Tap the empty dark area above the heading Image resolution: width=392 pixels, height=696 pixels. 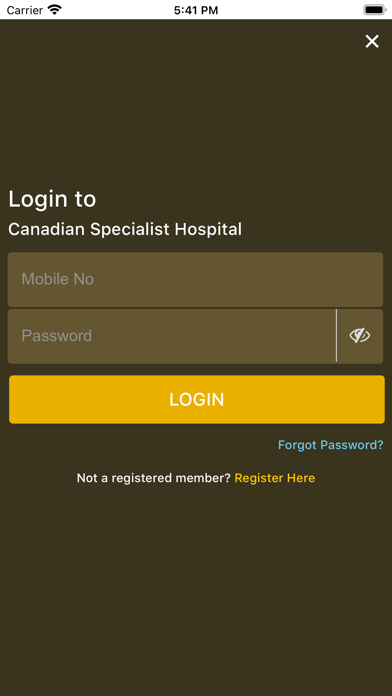(196, 111)
